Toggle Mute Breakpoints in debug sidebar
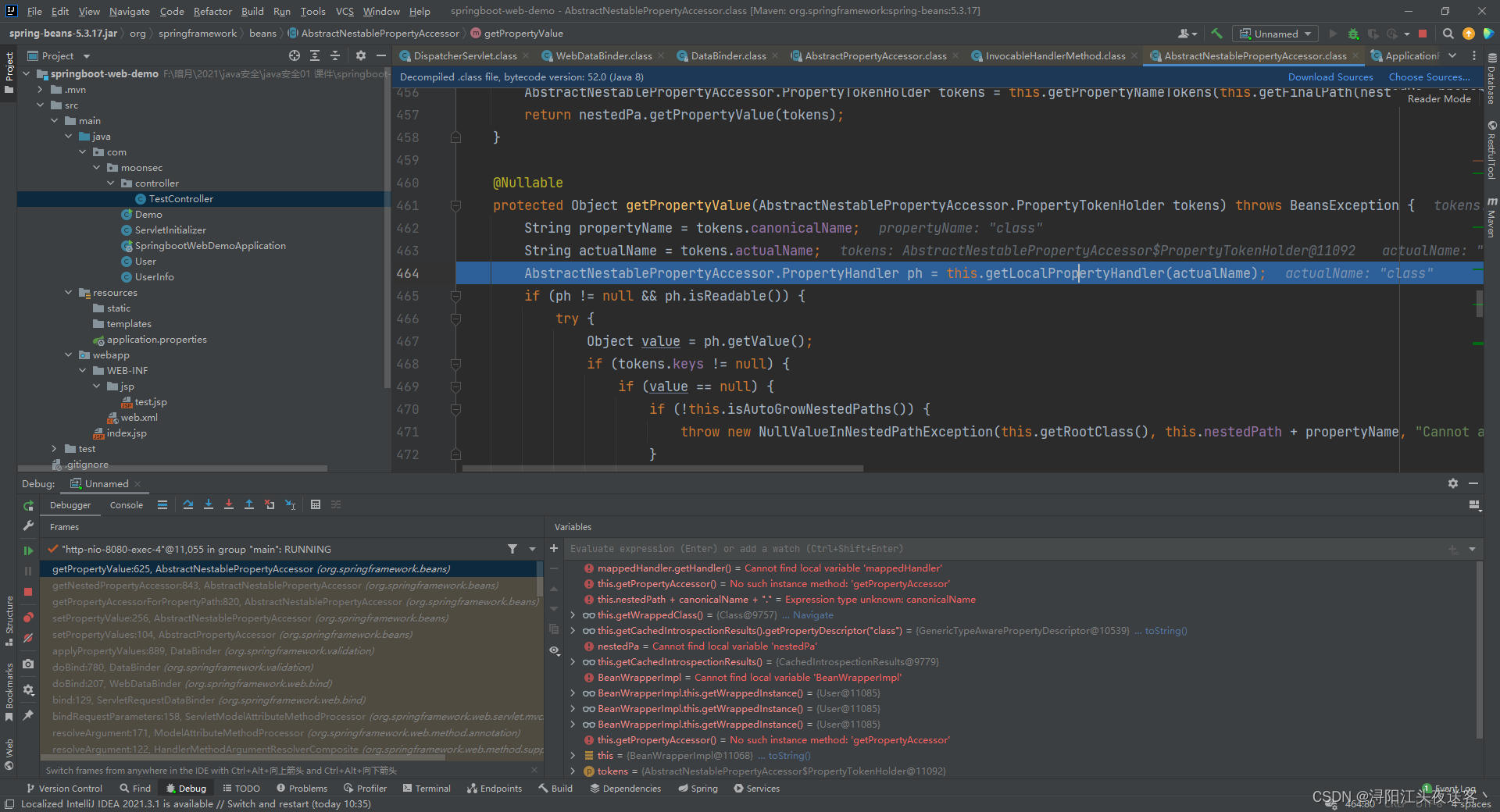Image resolution: width=1500 pixels, height=812 pixels. [x=28, y=638]
